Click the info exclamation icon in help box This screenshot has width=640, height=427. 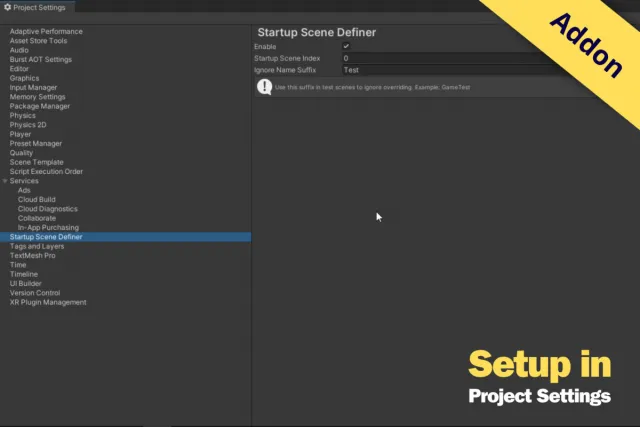[264, 87]
